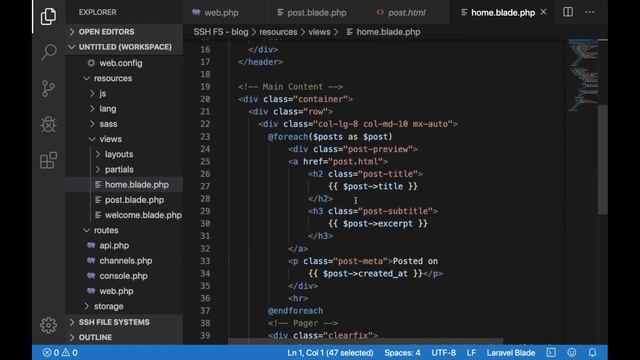
Task: Click '$post->excerpt' on line 30
Action: pos(378,224)
